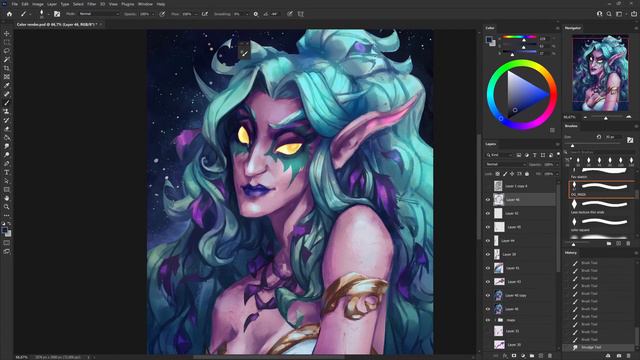This screenshot has height=360, width=640.
Task: Open the Opacity dropdown in options bar
Action: tap(153, 14)
